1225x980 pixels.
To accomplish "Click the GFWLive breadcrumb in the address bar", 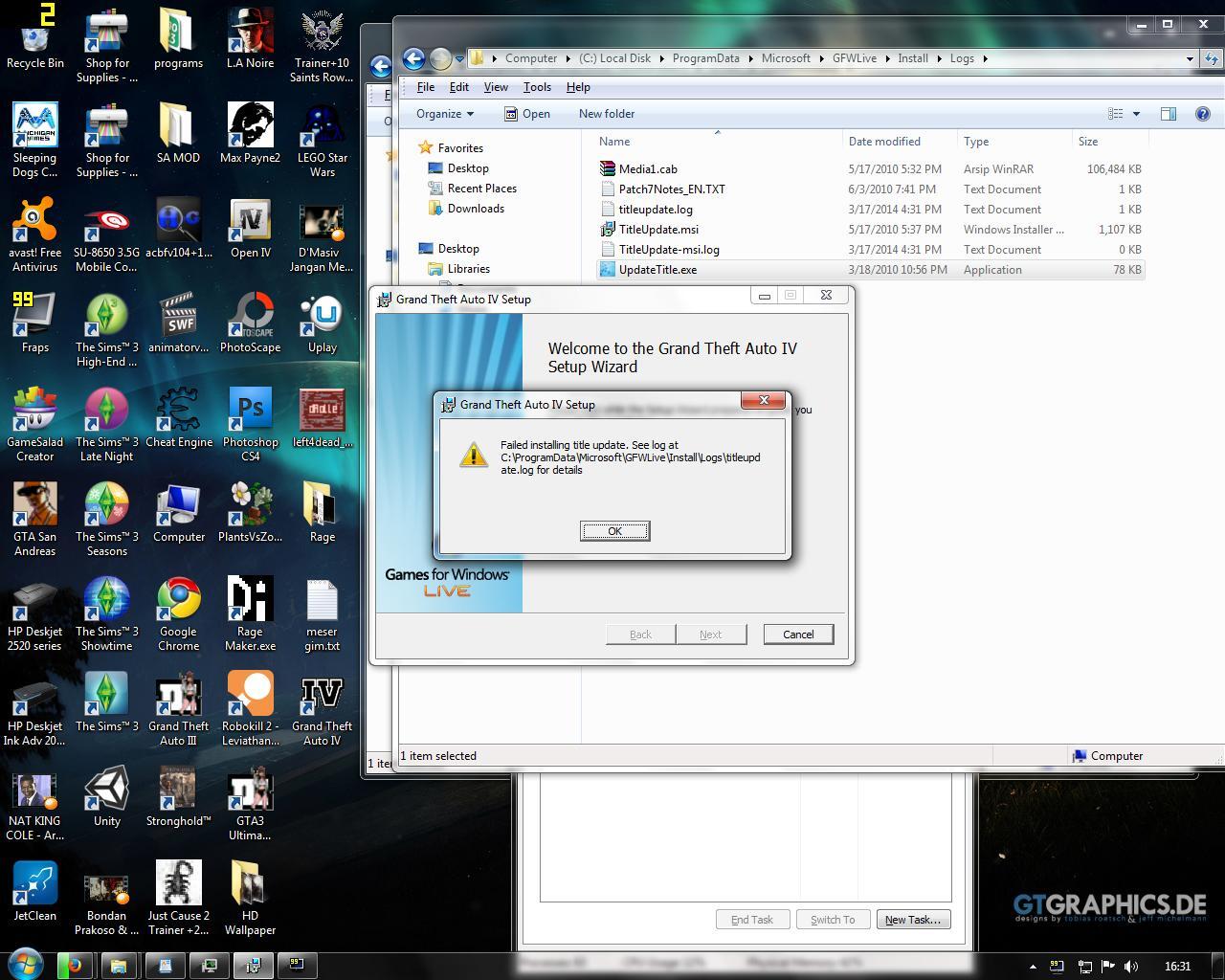I will (855, 58).
